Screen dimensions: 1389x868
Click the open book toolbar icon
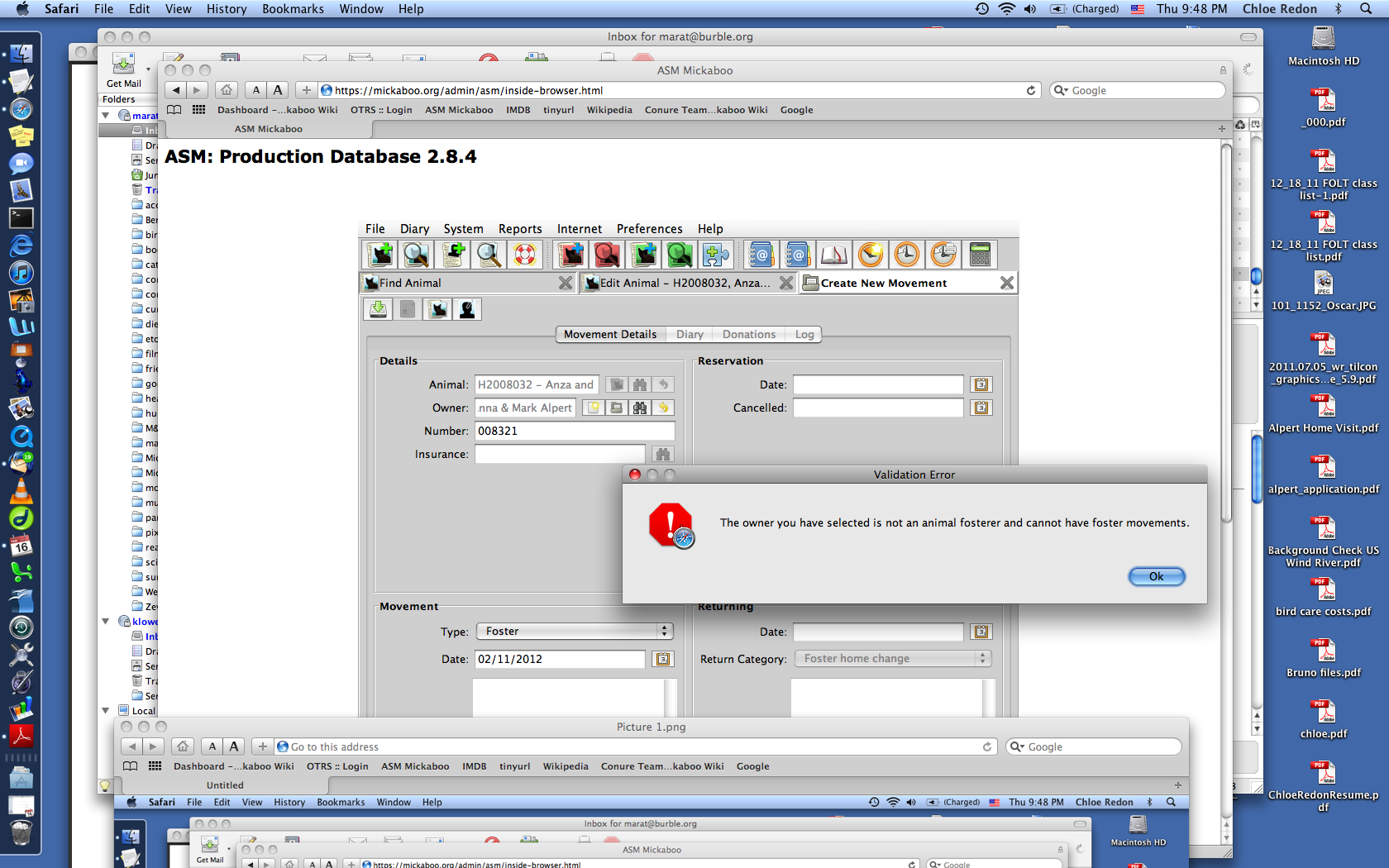coord(833,255)
